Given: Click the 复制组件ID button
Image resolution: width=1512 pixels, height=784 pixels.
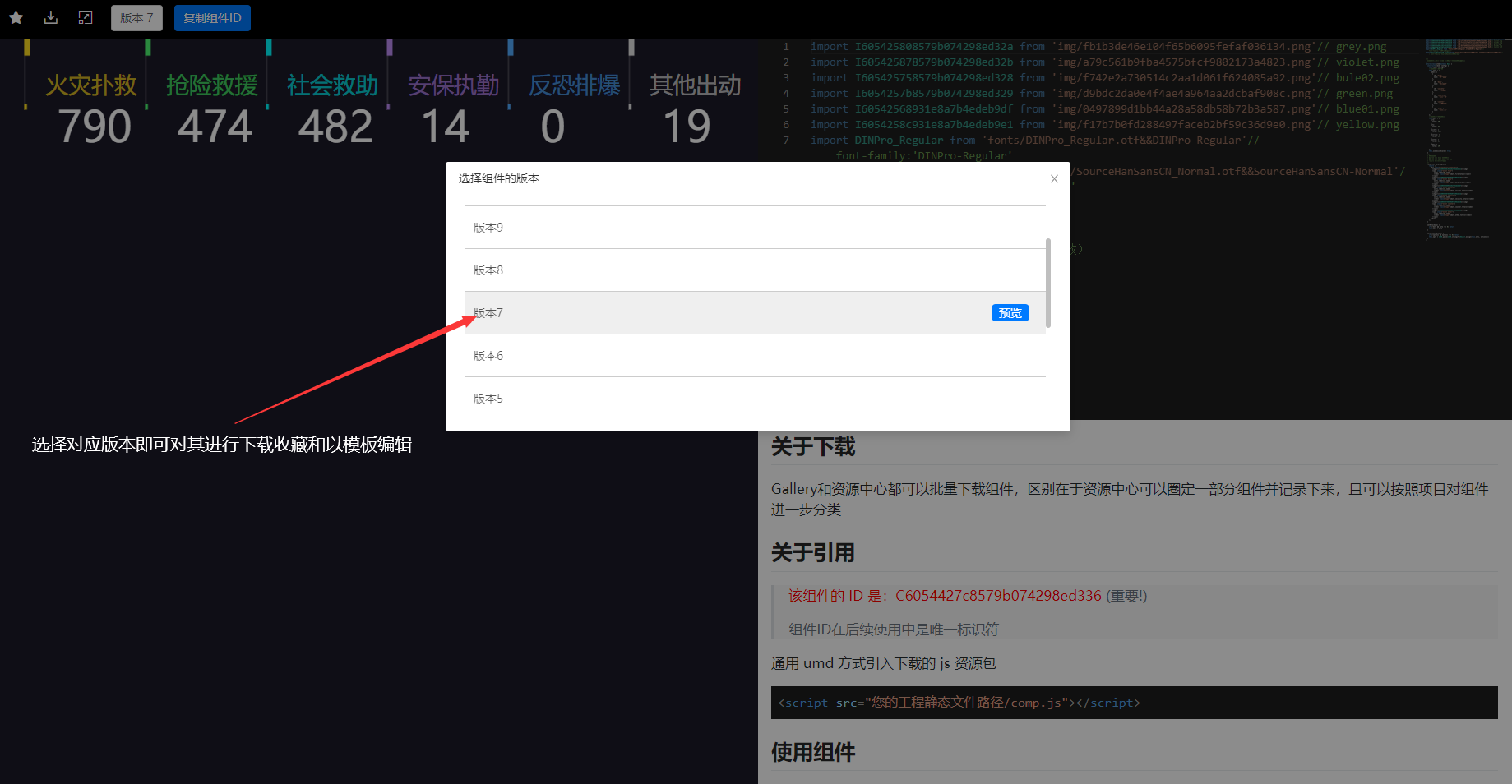Looking at the screenshot, I should 212,18.
